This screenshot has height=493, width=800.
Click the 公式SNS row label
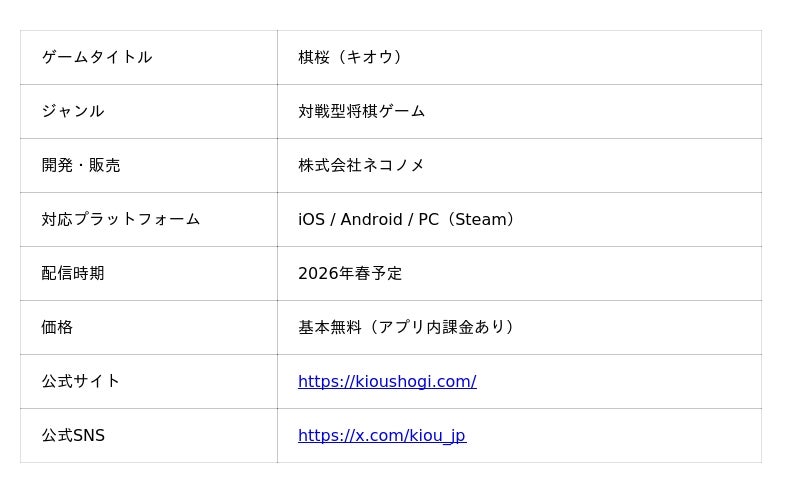(73, 435)
